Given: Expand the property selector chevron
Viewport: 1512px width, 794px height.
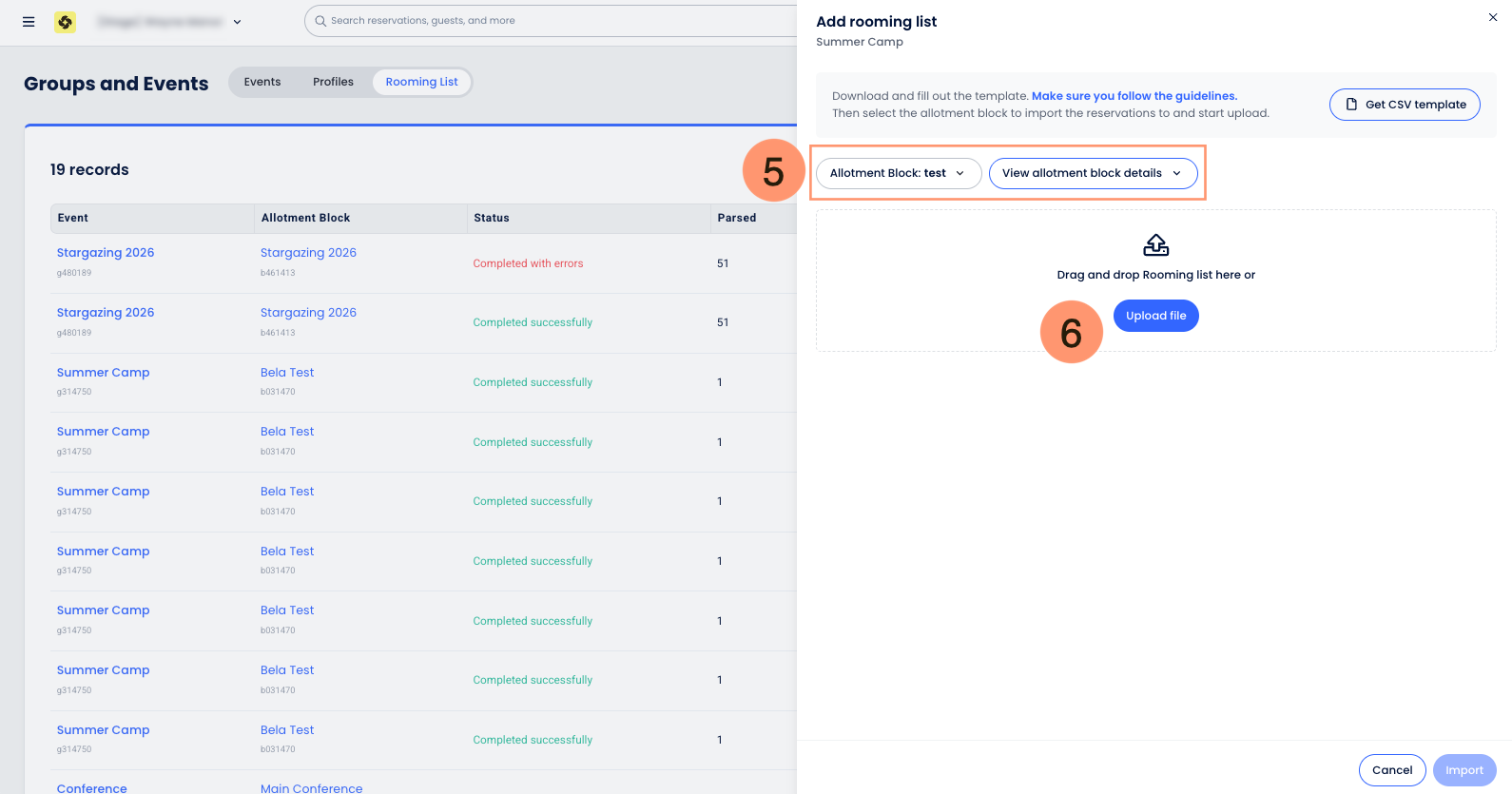Looking at the screenshot, I should coord(237,22).
